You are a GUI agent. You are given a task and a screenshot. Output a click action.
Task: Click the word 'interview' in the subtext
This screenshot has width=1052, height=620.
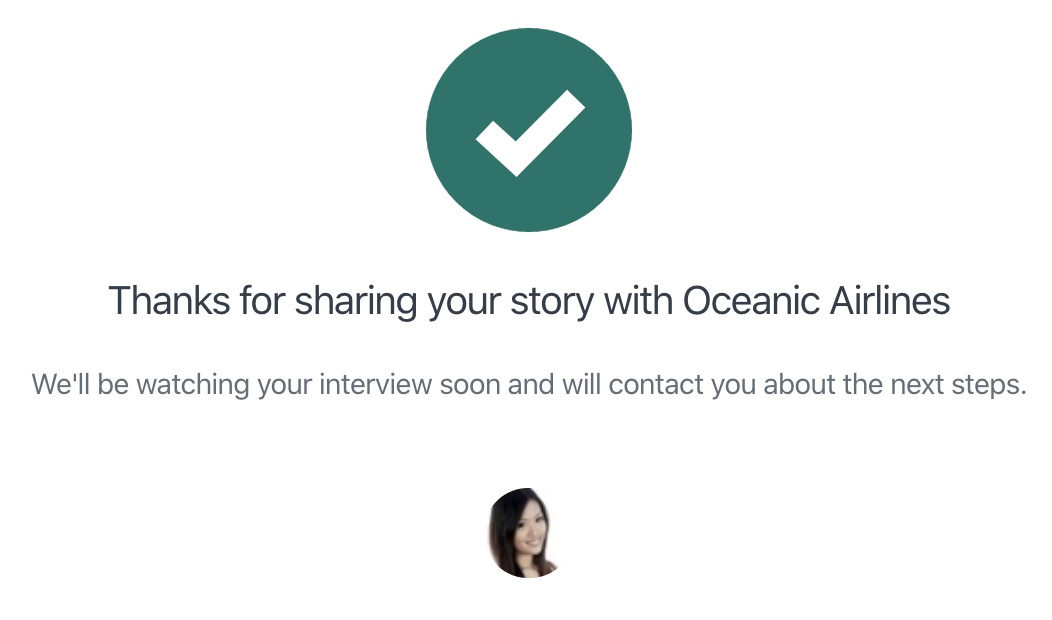point(376,384)
